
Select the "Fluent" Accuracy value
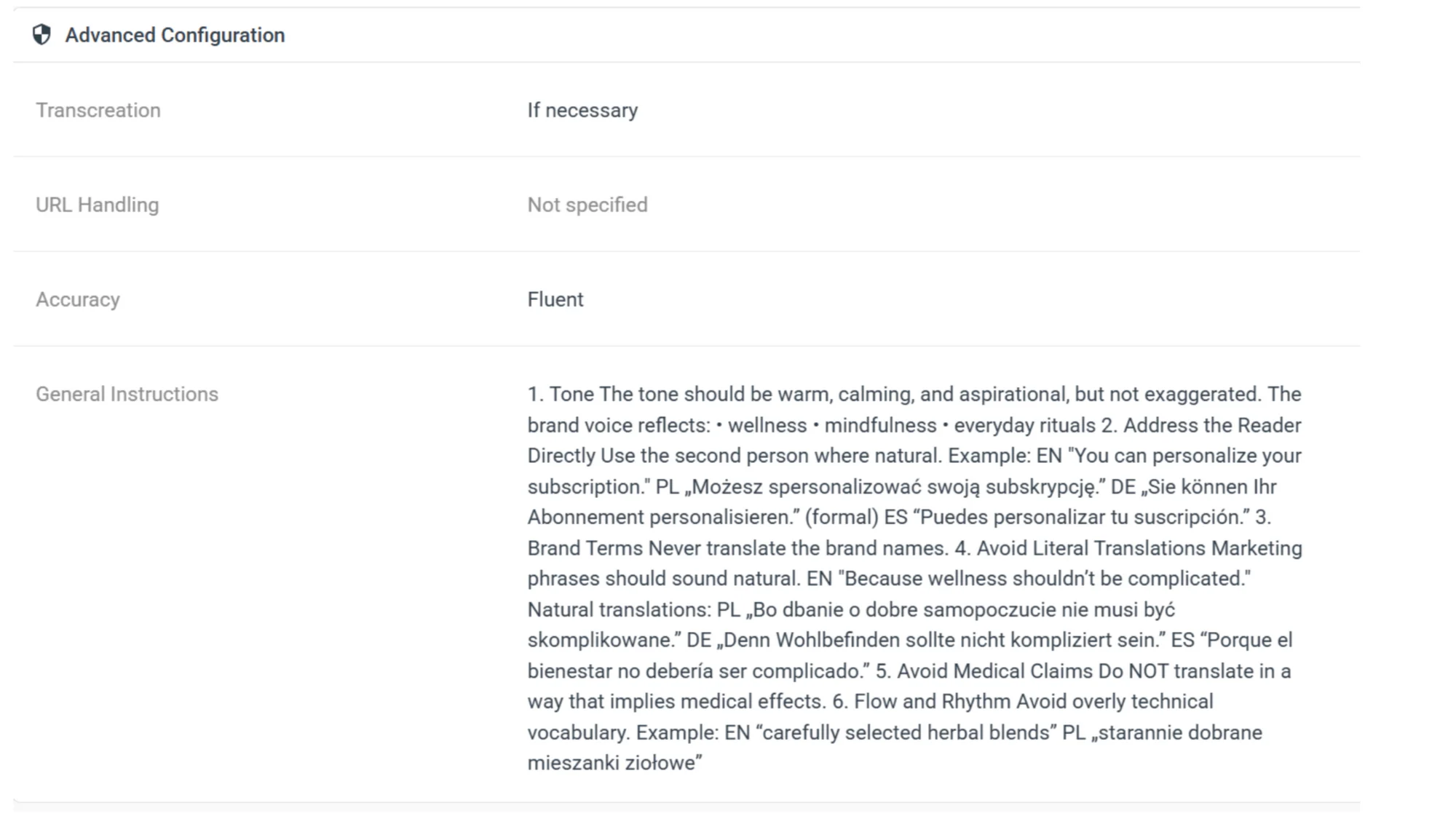tap(555, 299)
